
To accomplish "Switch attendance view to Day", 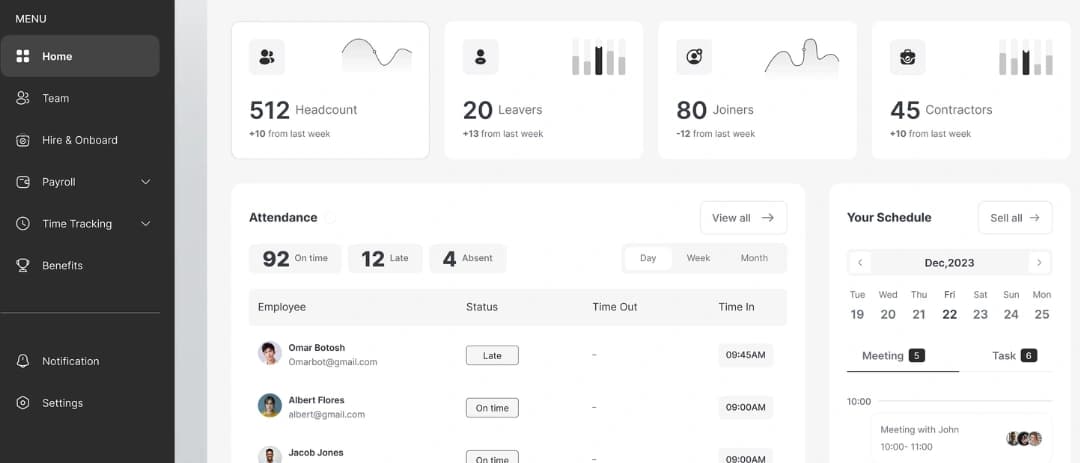I will [x=648, y=258].
